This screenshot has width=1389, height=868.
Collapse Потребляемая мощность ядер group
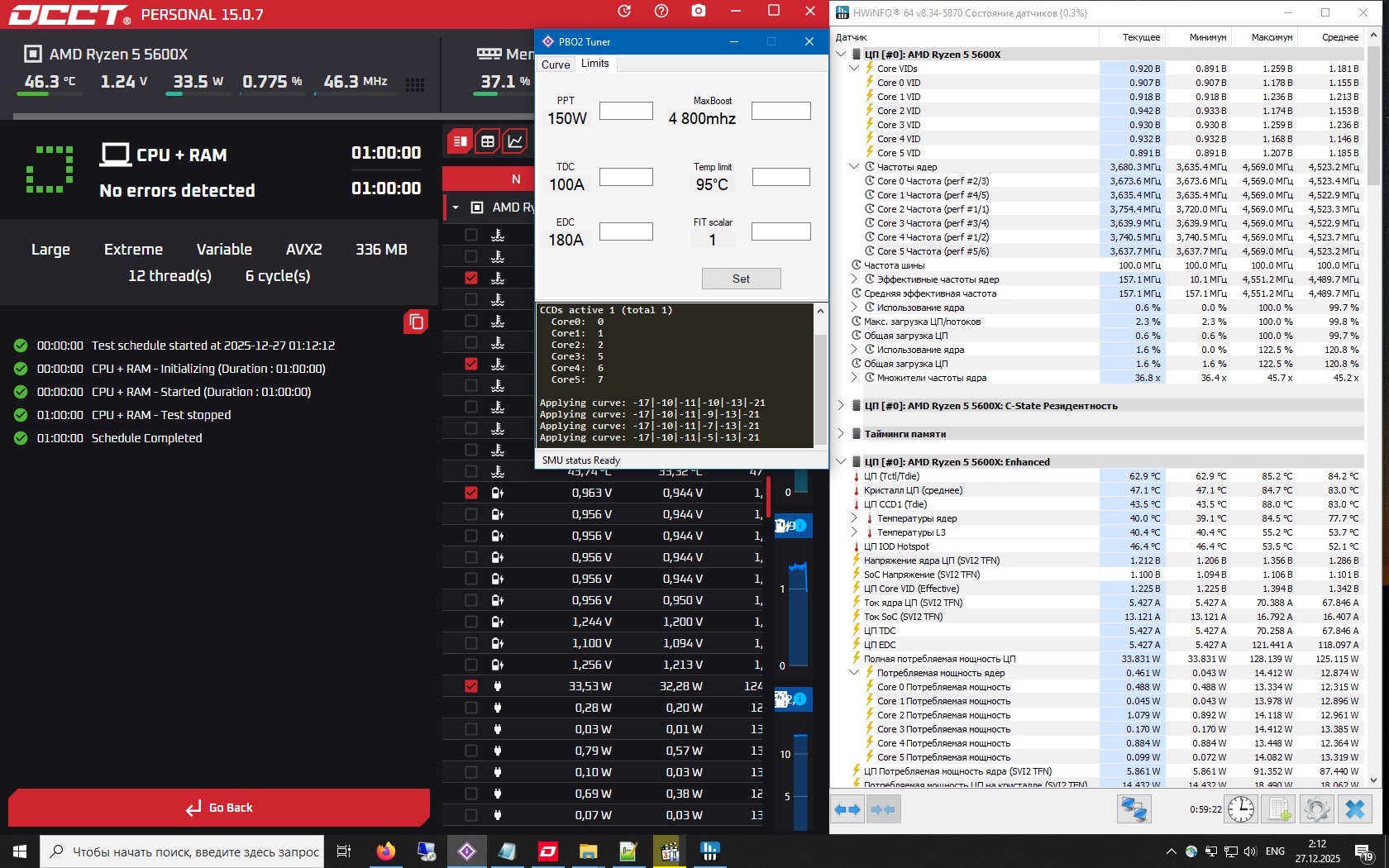click(x=855, y=673)
